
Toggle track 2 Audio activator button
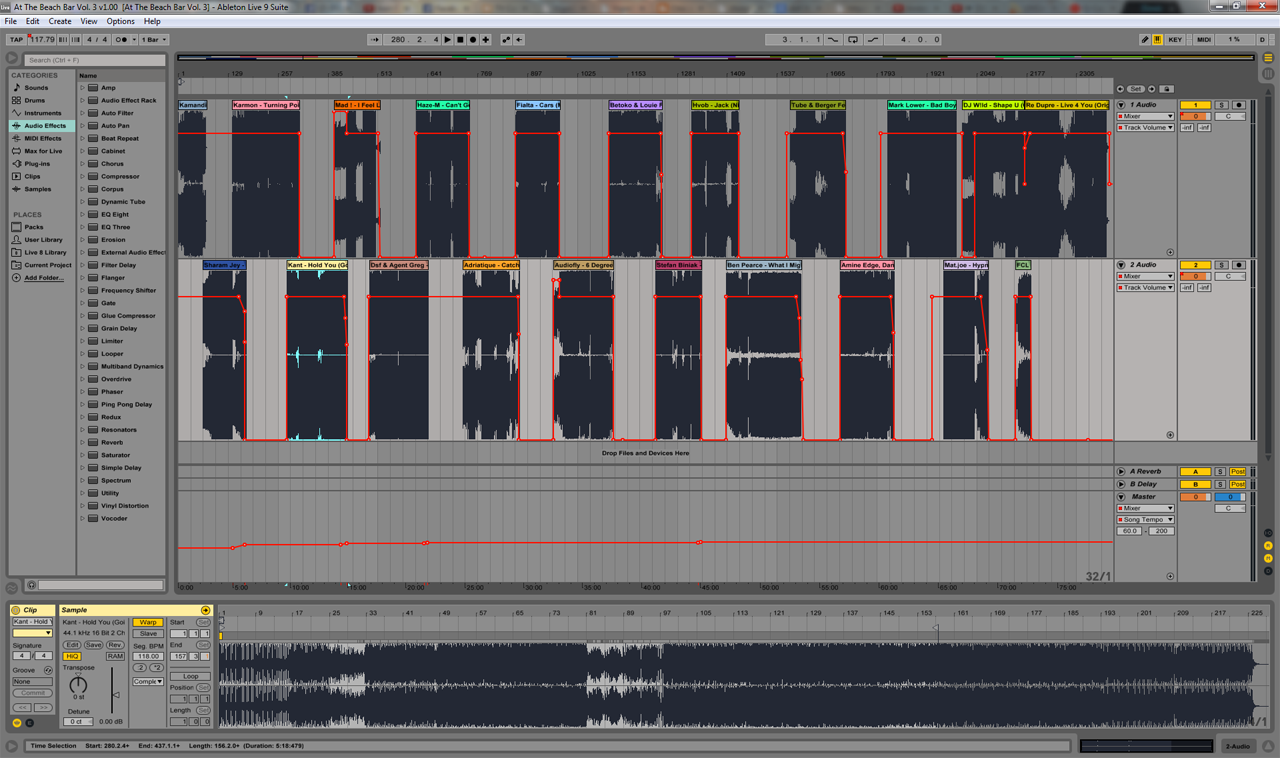(1195, 265)
